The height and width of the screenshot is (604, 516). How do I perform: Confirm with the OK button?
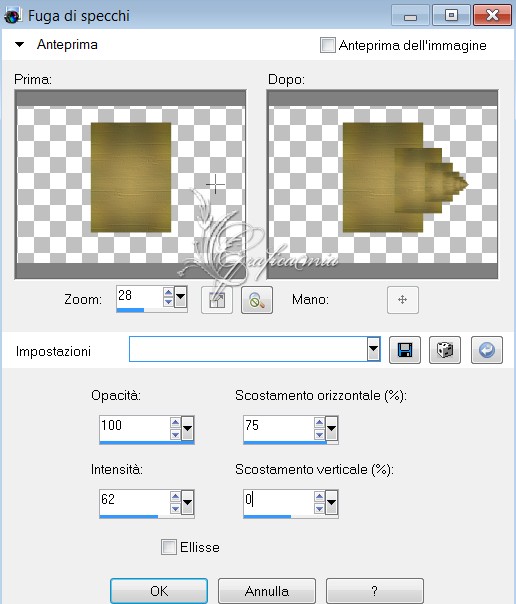159,591
